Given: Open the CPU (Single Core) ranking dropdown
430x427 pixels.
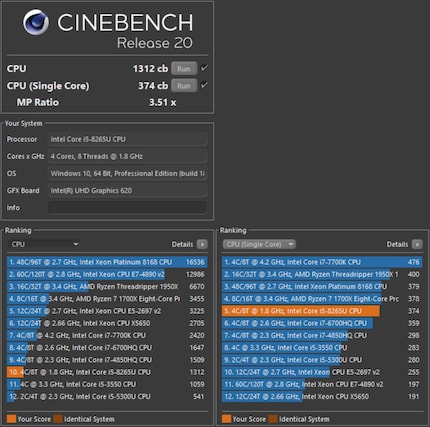Looking at the screenshot, I should (259, 244).
